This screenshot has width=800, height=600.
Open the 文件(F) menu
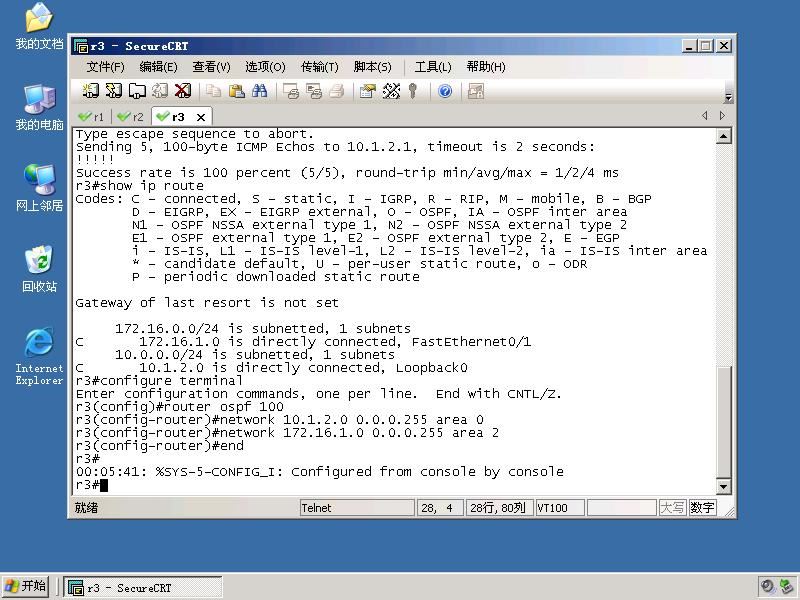105,67
